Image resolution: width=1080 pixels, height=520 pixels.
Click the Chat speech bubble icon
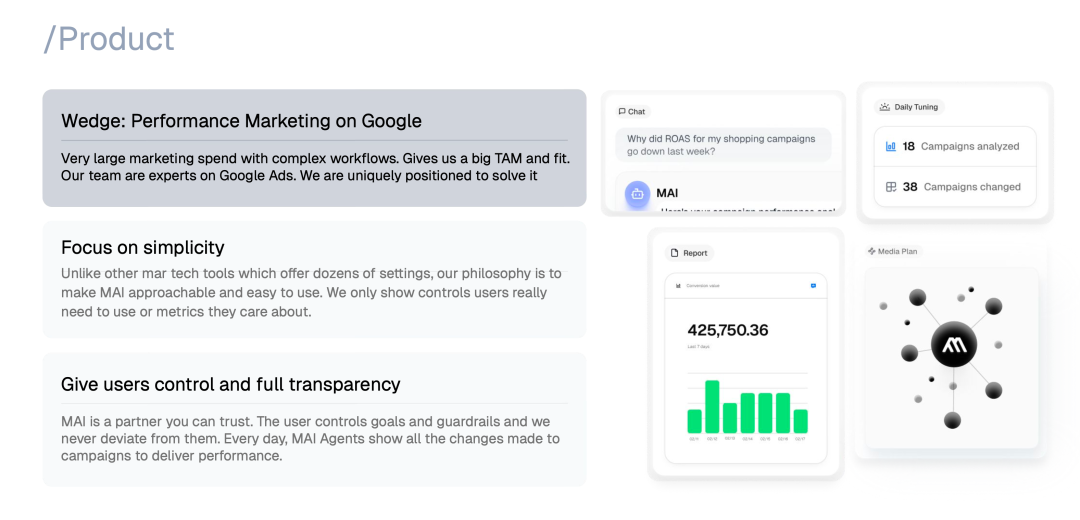[x=622, y=112]
